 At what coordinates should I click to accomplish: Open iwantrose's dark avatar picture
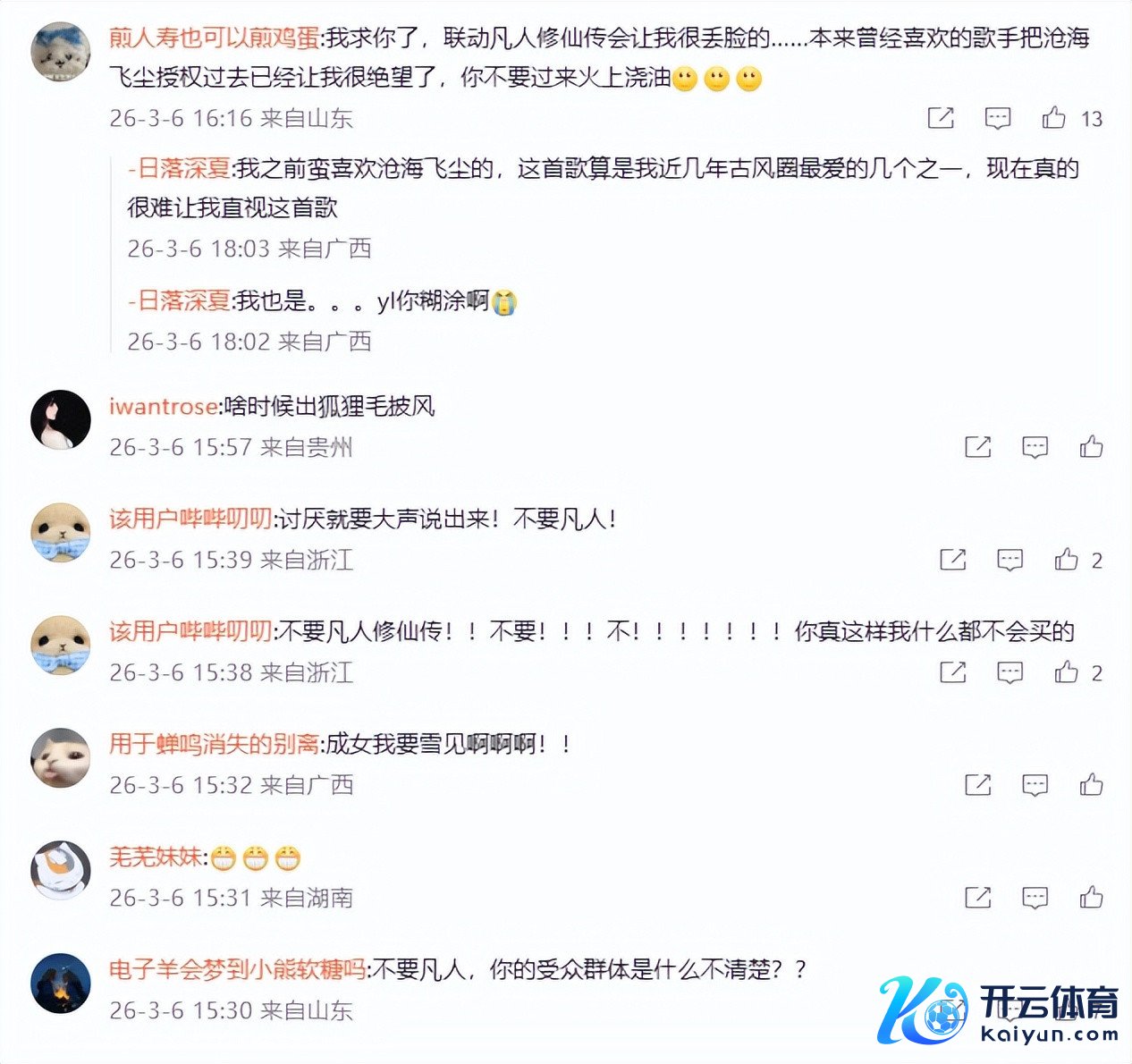(x=61, y=419)
